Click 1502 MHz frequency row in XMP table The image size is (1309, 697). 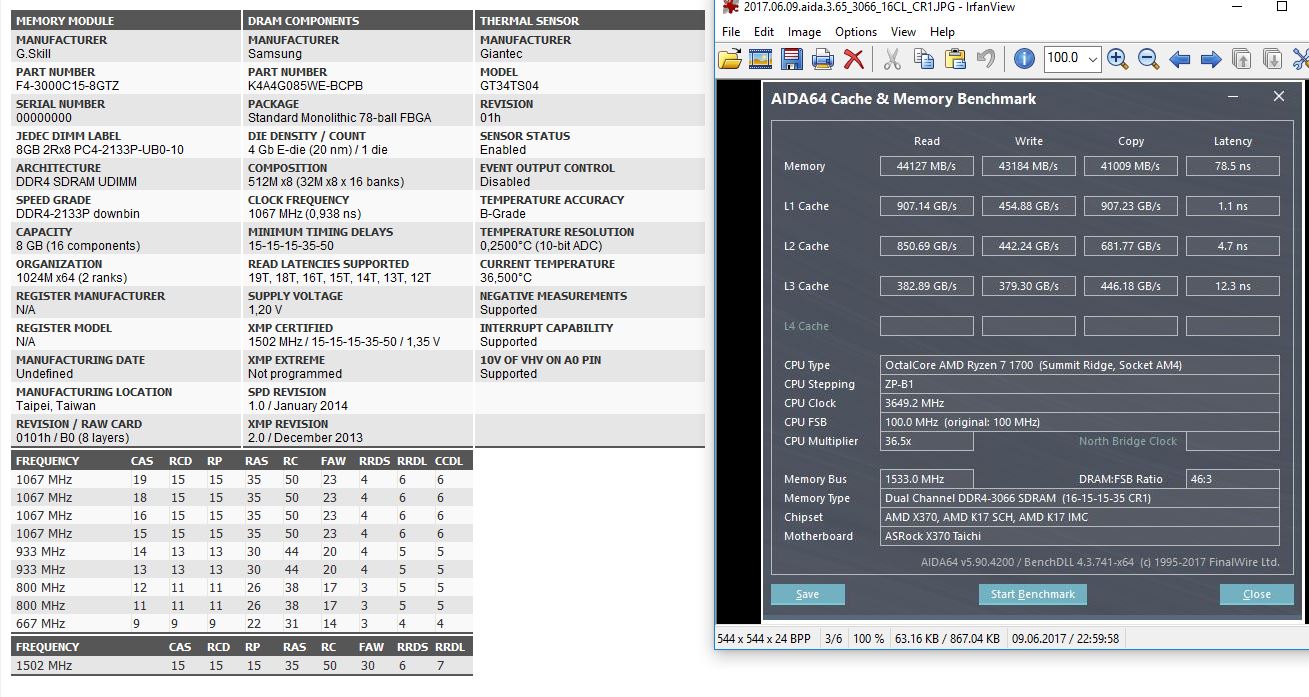[x=241, y=666]
